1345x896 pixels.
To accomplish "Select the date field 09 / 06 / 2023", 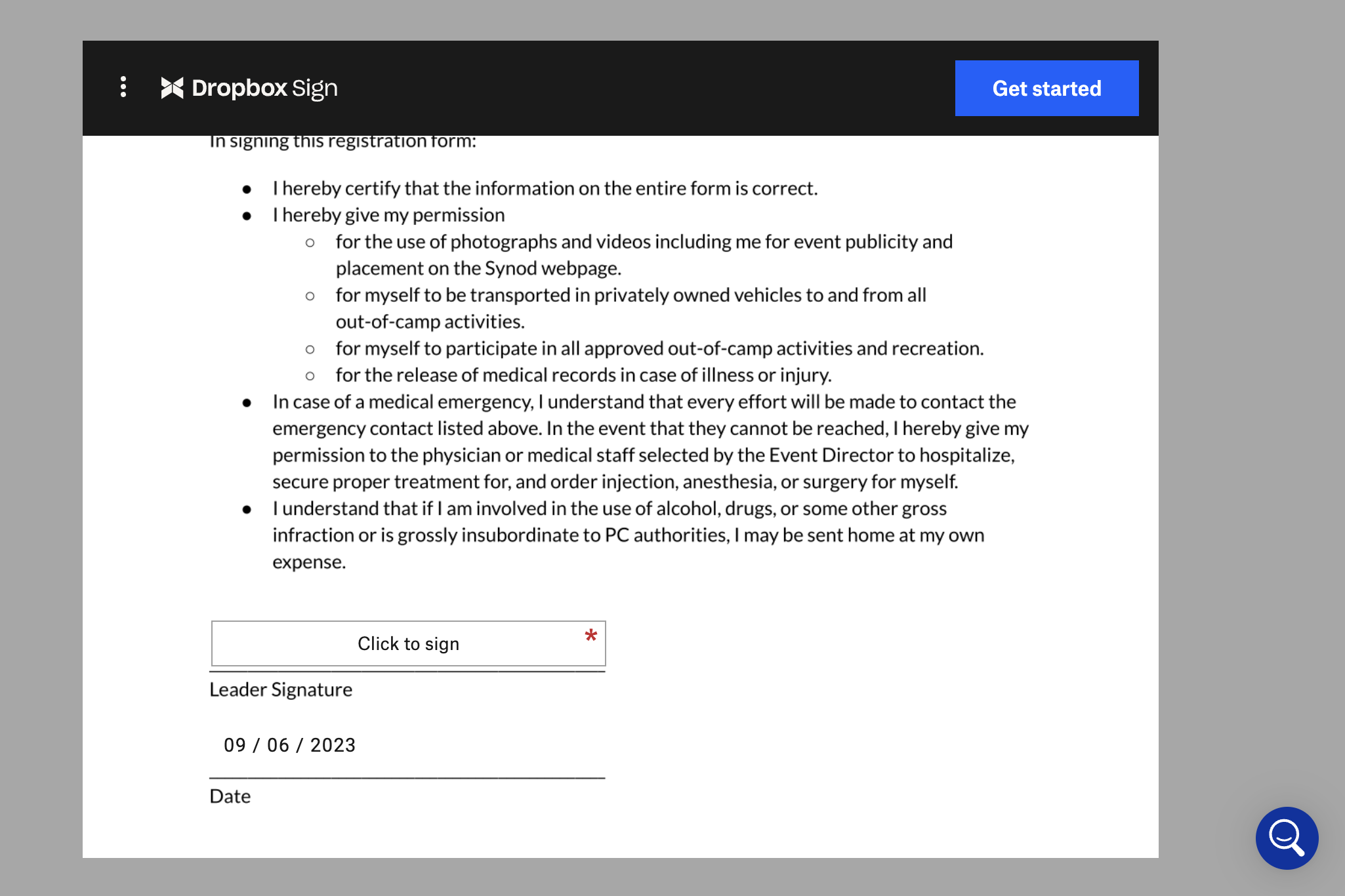I will tap(289, 745).
